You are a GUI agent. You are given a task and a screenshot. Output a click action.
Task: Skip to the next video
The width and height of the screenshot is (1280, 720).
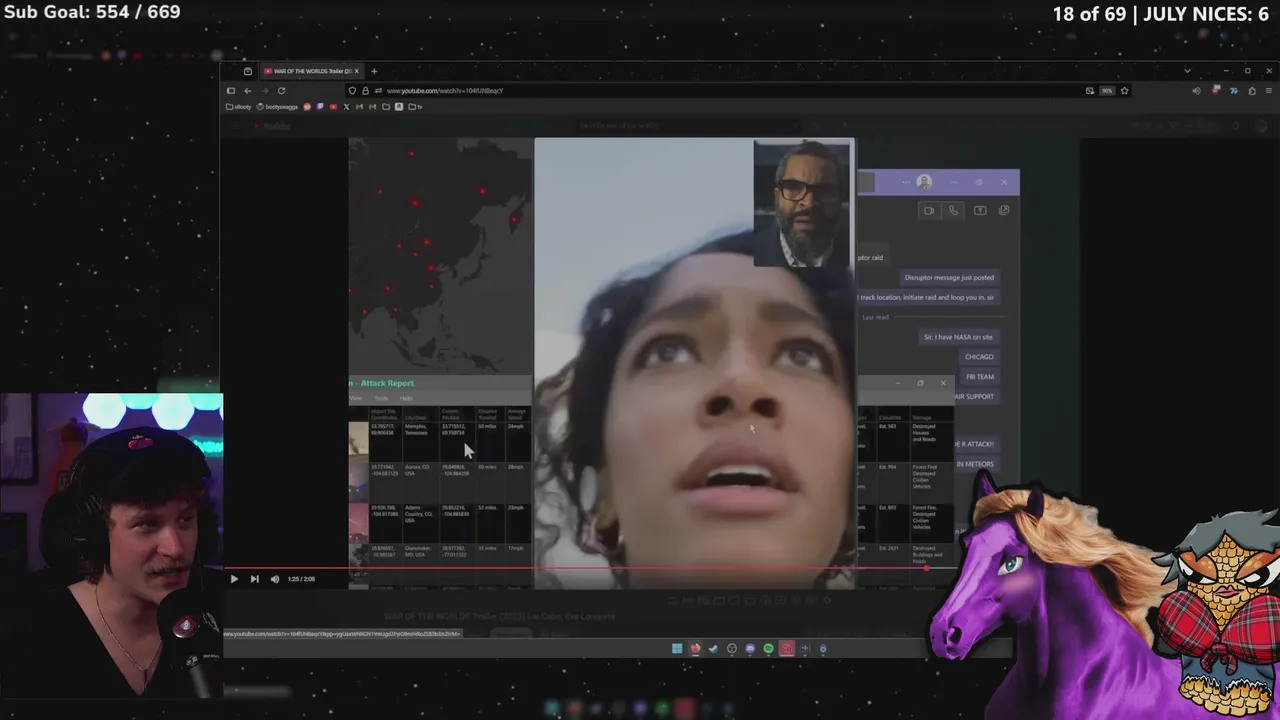(x=254, y=579)
